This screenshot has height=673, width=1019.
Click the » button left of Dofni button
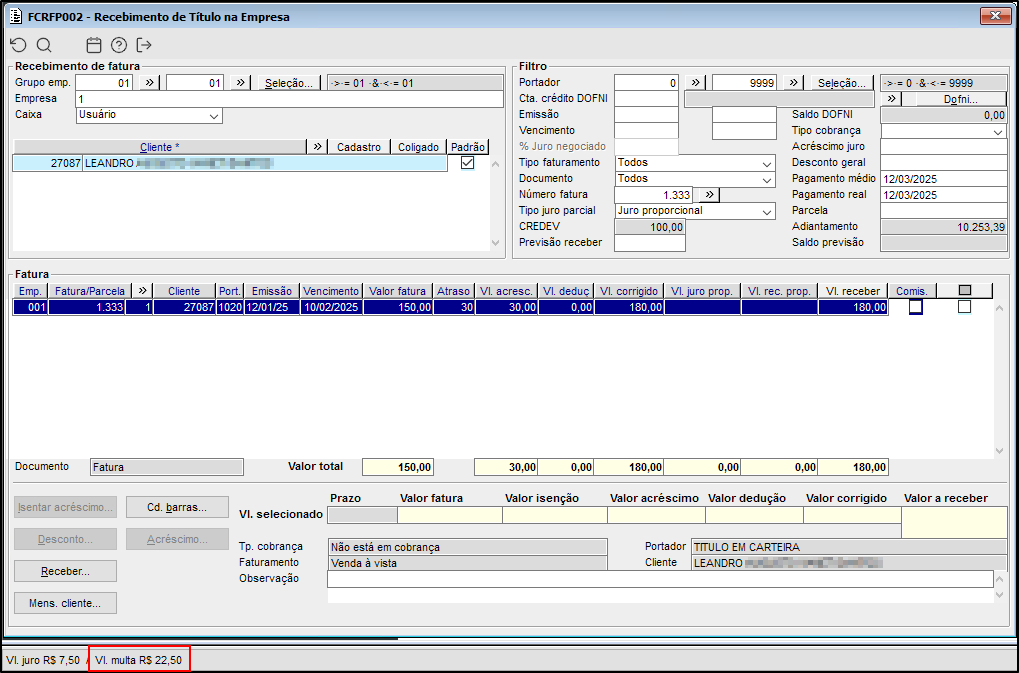point(891,99)
